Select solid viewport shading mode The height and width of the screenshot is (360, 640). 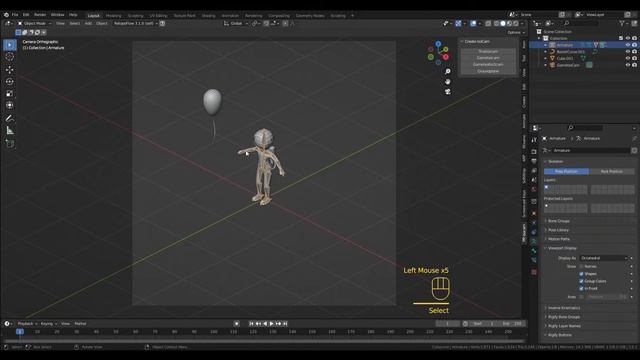pos(503,24)
